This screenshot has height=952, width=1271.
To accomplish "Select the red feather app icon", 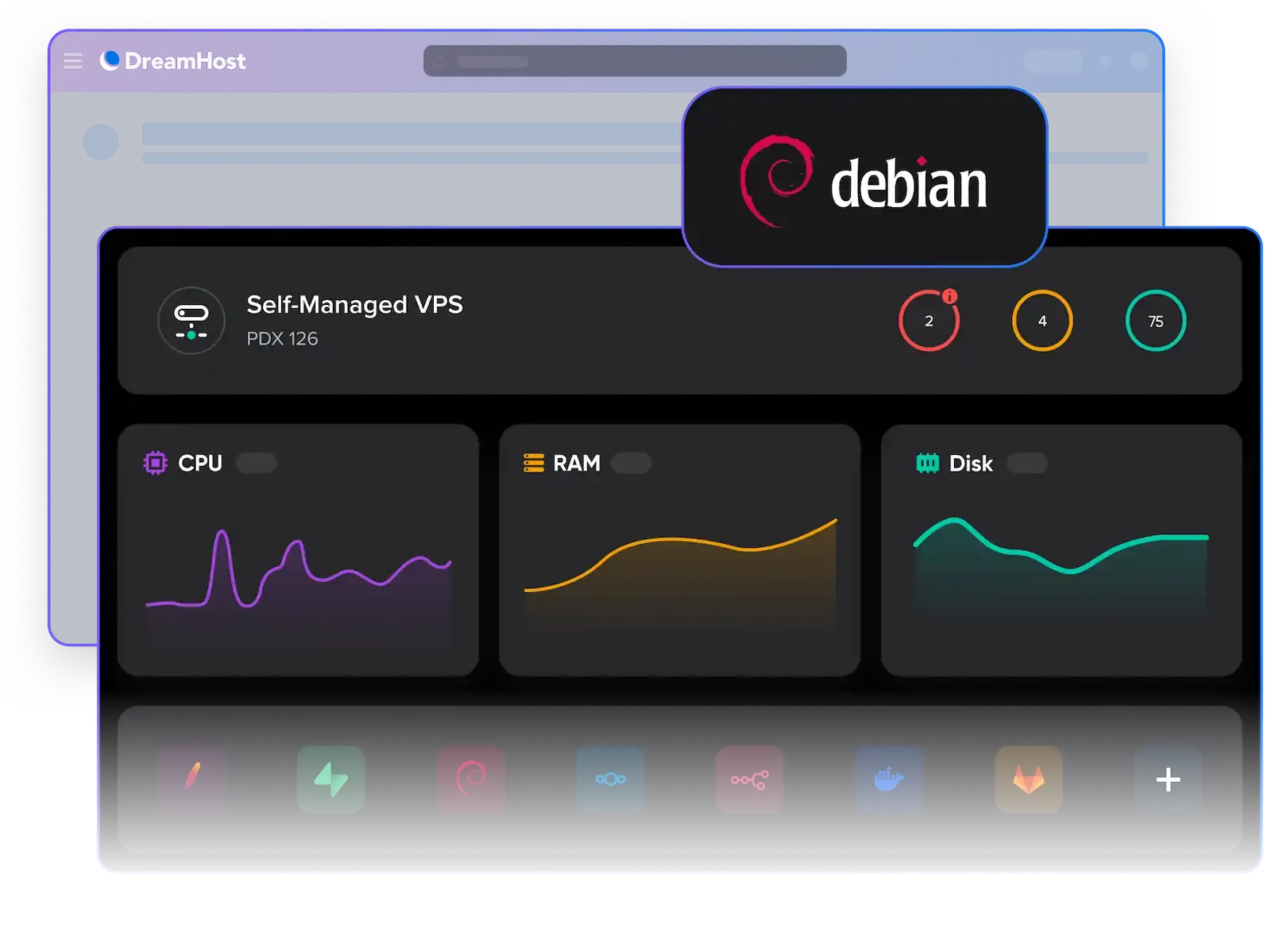I will pyautogui.click(x=192, y=779).
